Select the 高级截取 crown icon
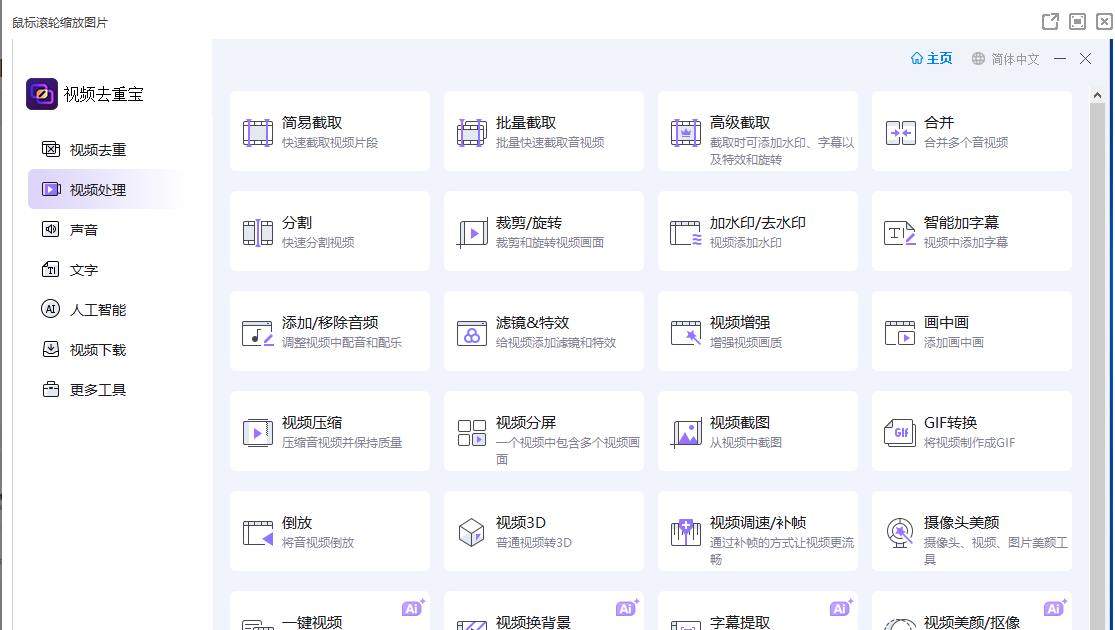The image size is (1115, 630). [x=686, y=132]
